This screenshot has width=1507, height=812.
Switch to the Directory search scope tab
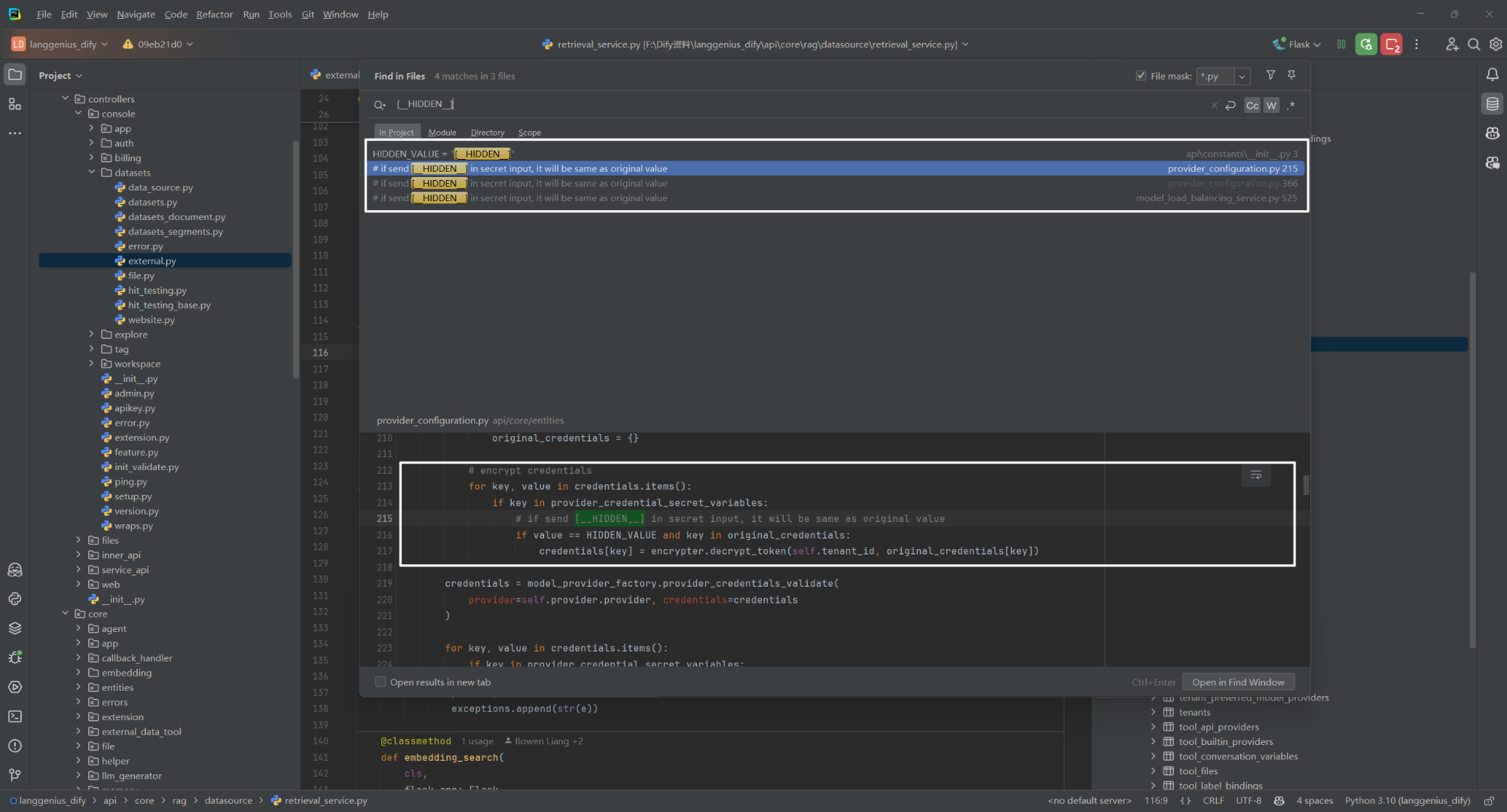(x=487, y=132)
